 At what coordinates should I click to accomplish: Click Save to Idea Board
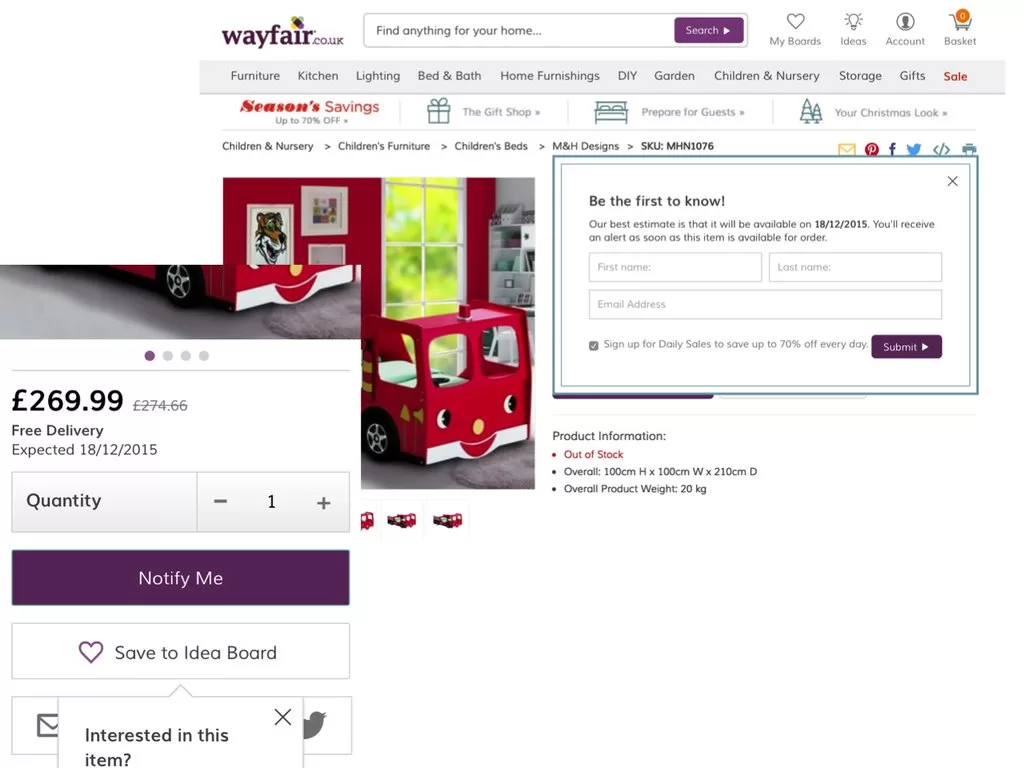[x=180, y=651]
